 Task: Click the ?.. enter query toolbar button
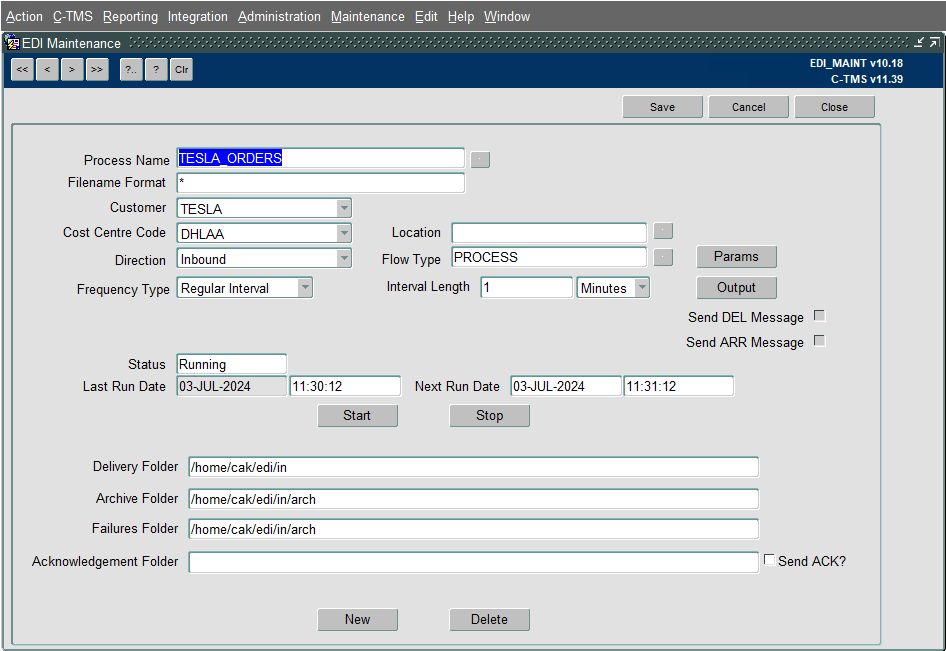pos(131,69)
